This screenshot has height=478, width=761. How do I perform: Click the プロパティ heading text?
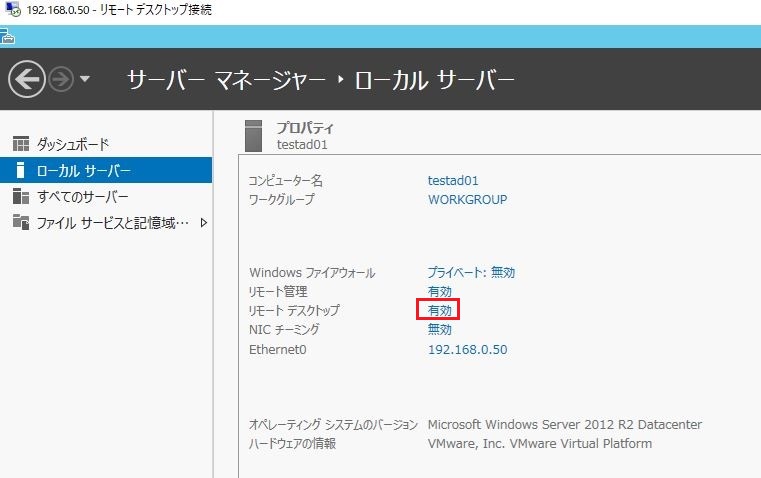point(305,128)
